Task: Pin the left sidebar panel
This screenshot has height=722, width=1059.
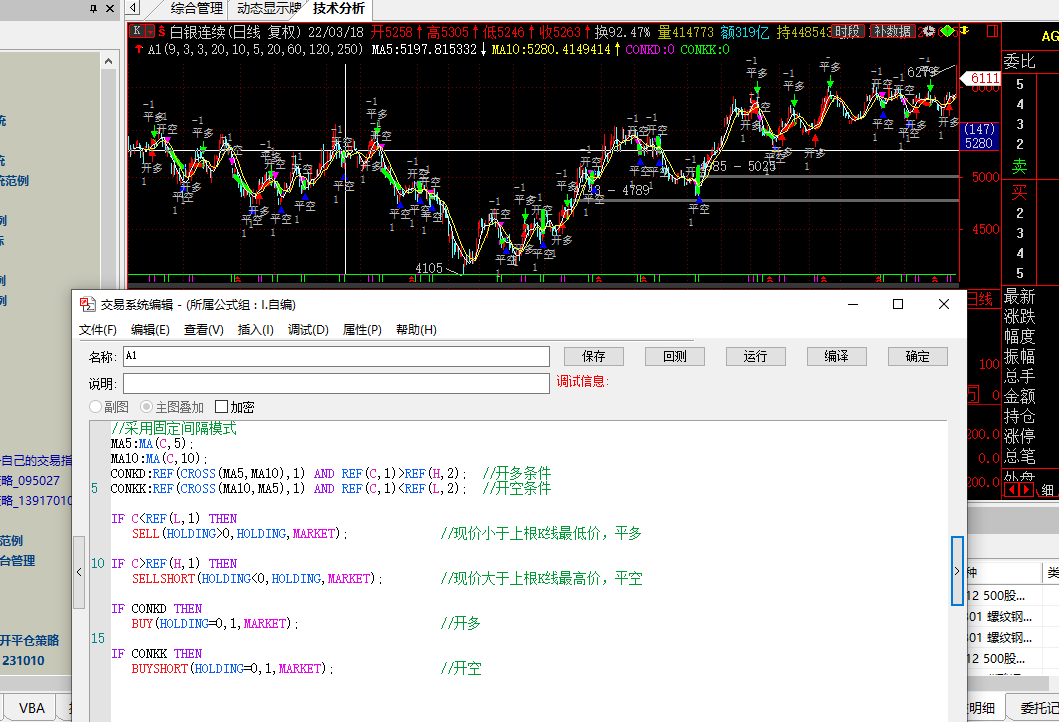Action: [93, 9]
